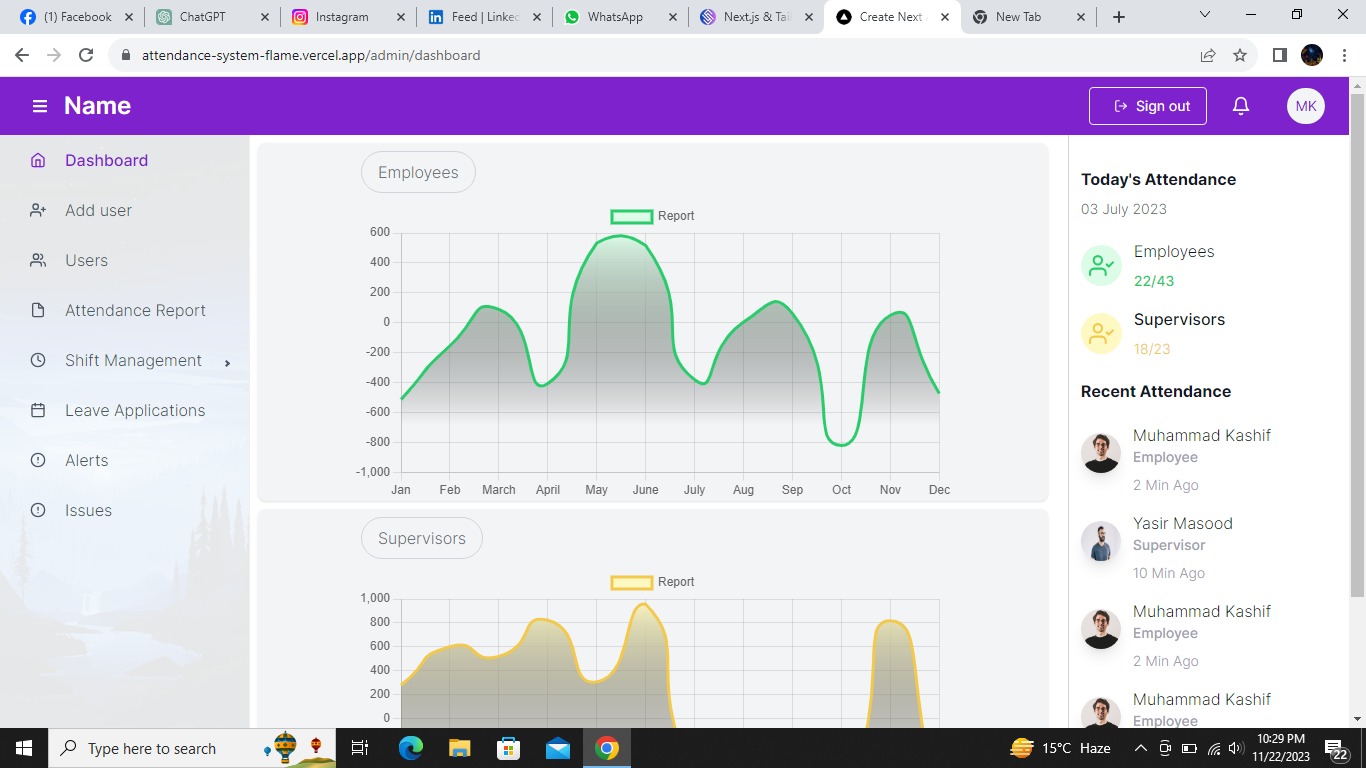1366x768 pixels.
Task: Click the Alerts warning icon
Action: (38, 460)
